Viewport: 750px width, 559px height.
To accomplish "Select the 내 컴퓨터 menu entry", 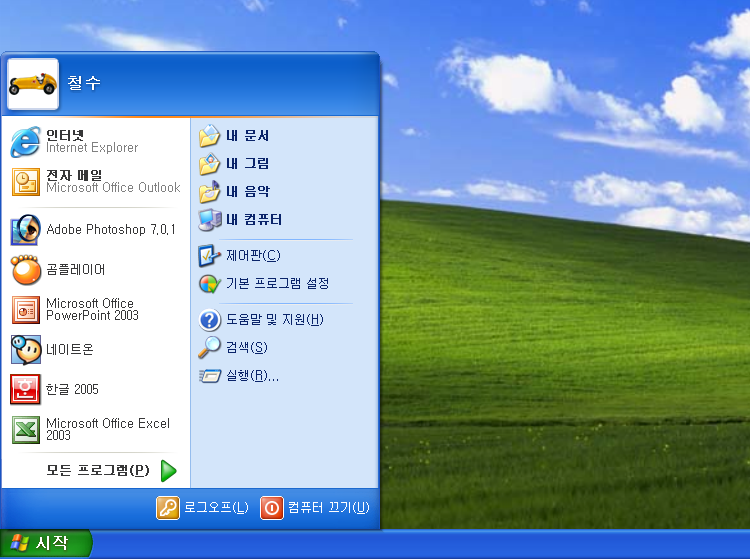I will pos(285,220).
